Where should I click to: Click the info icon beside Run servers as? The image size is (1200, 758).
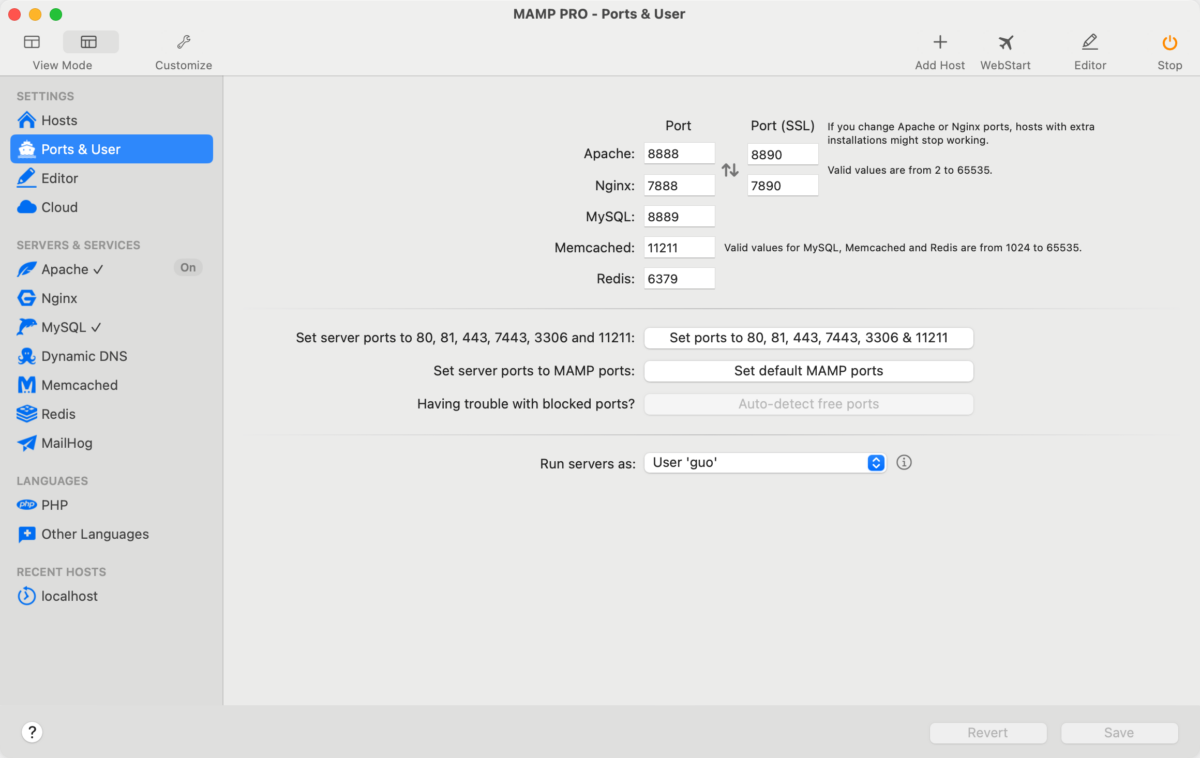click(904, 463)
